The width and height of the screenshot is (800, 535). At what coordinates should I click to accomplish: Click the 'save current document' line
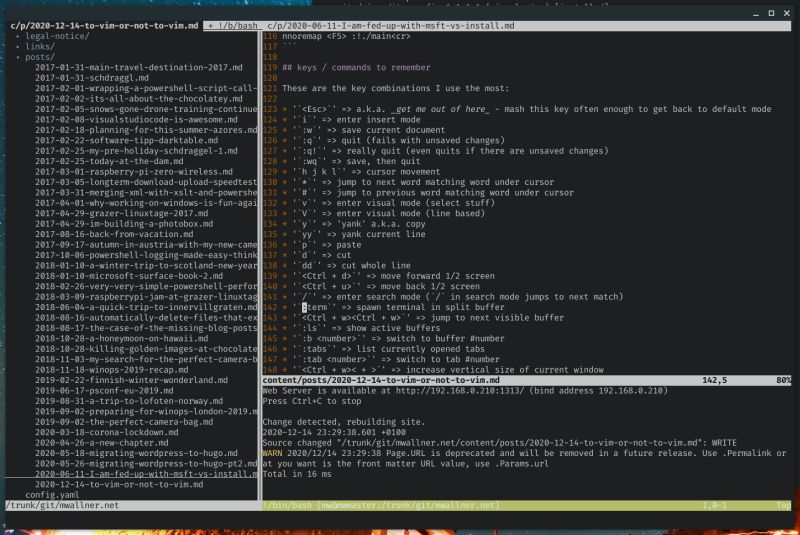tap(363, 130)
